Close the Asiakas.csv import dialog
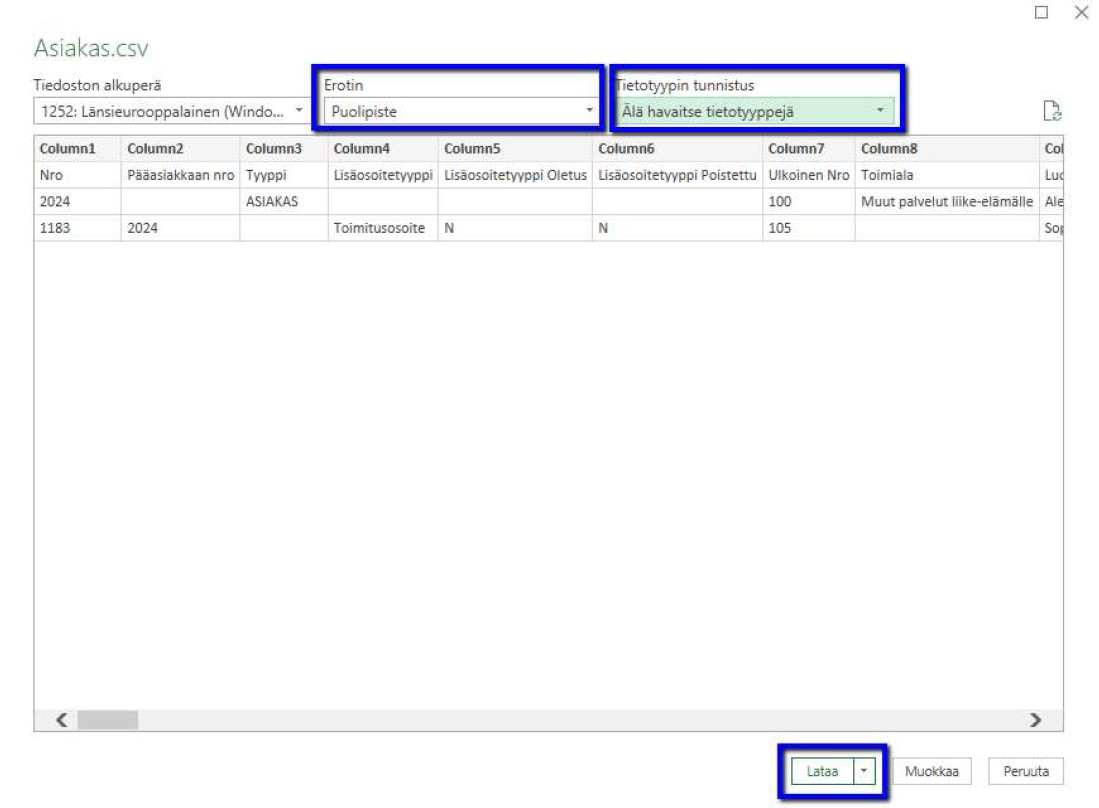Image resolution: width=1099 pixels, height=808 pixels. pos(1080,13)
